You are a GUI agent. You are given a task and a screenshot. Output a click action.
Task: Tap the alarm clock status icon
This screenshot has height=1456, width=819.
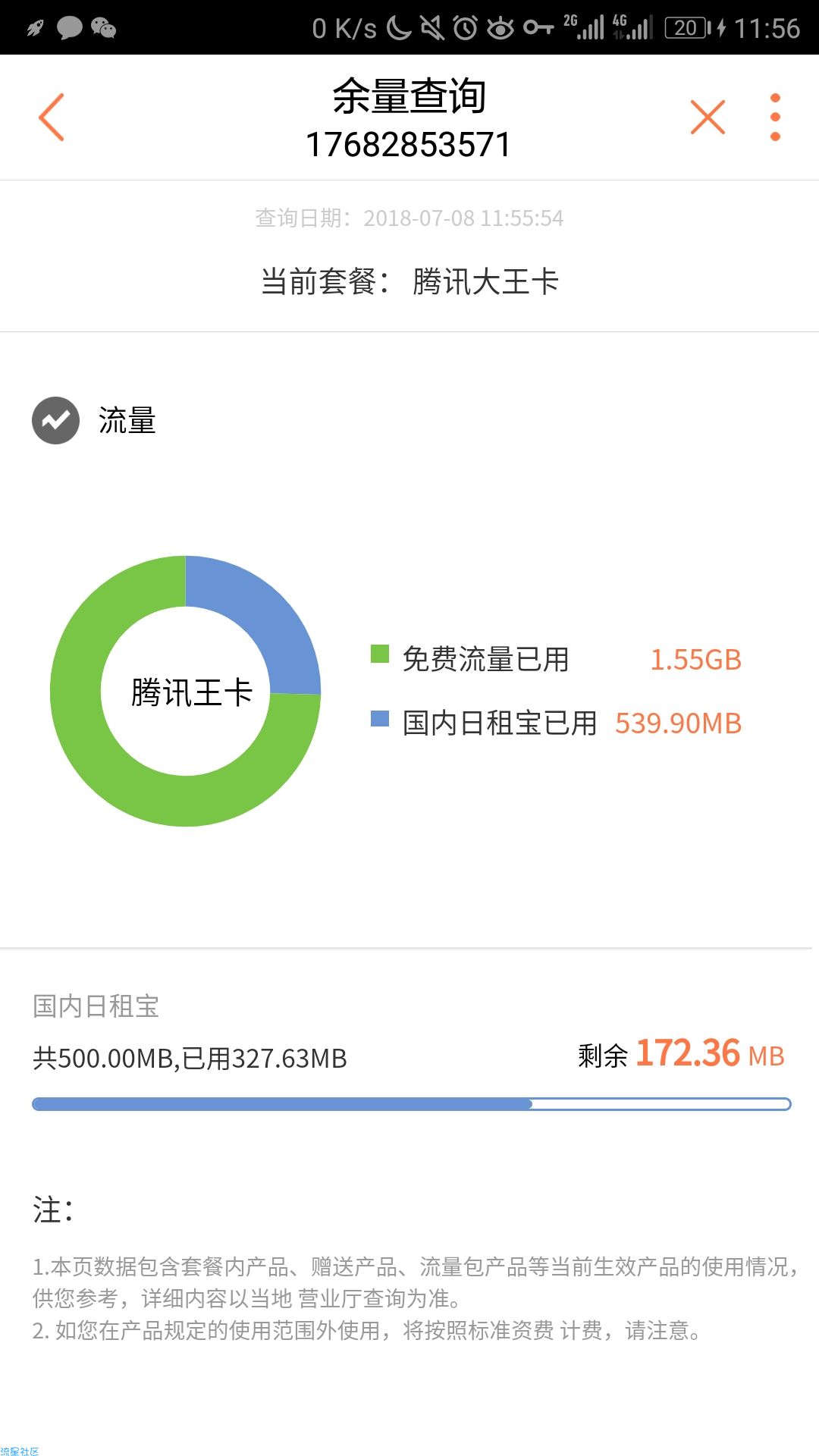466,28
